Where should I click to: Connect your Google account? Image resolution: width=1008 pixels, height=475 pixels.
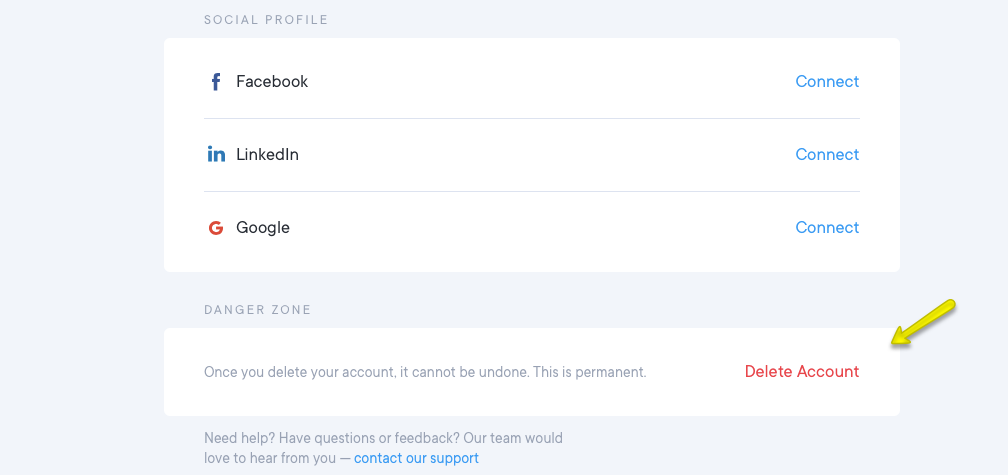coord(827,228)
